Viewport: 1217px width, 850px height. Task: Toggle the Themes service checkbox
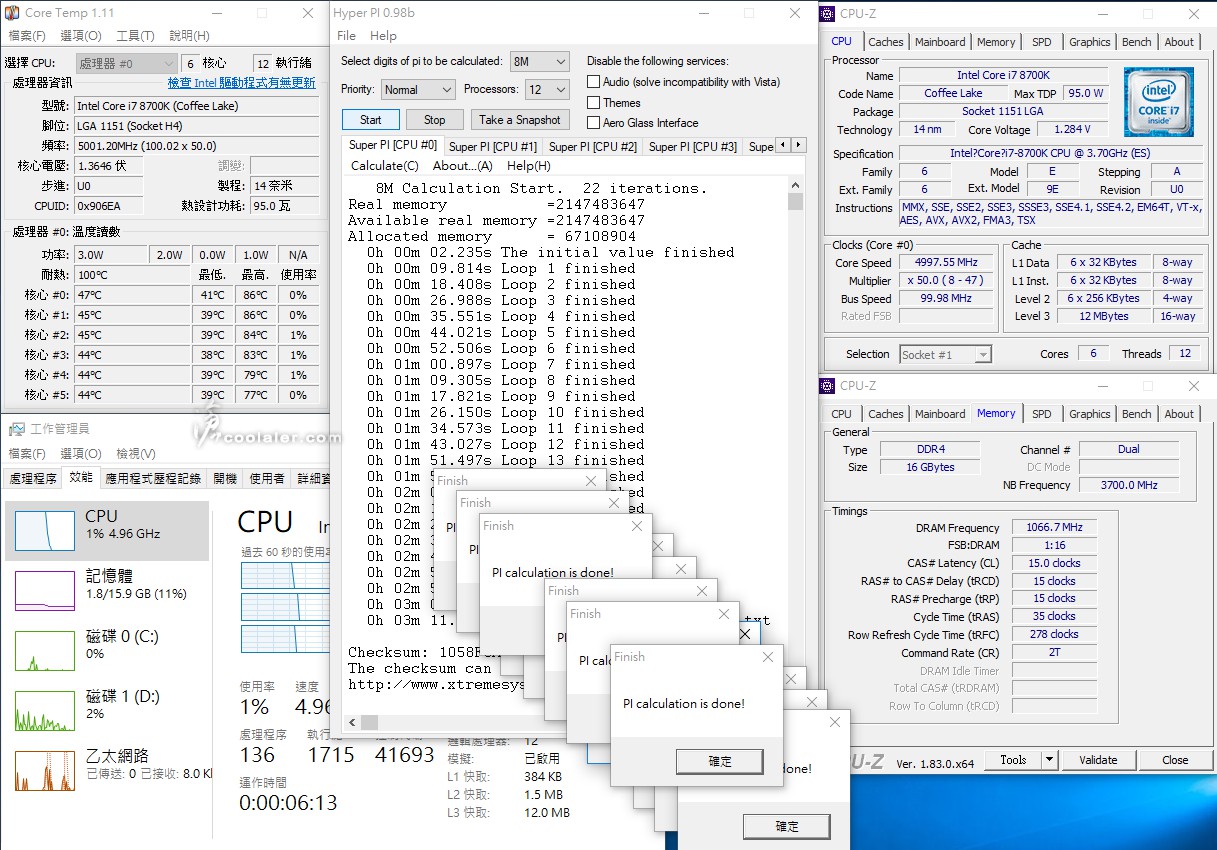tap(593, 102)
